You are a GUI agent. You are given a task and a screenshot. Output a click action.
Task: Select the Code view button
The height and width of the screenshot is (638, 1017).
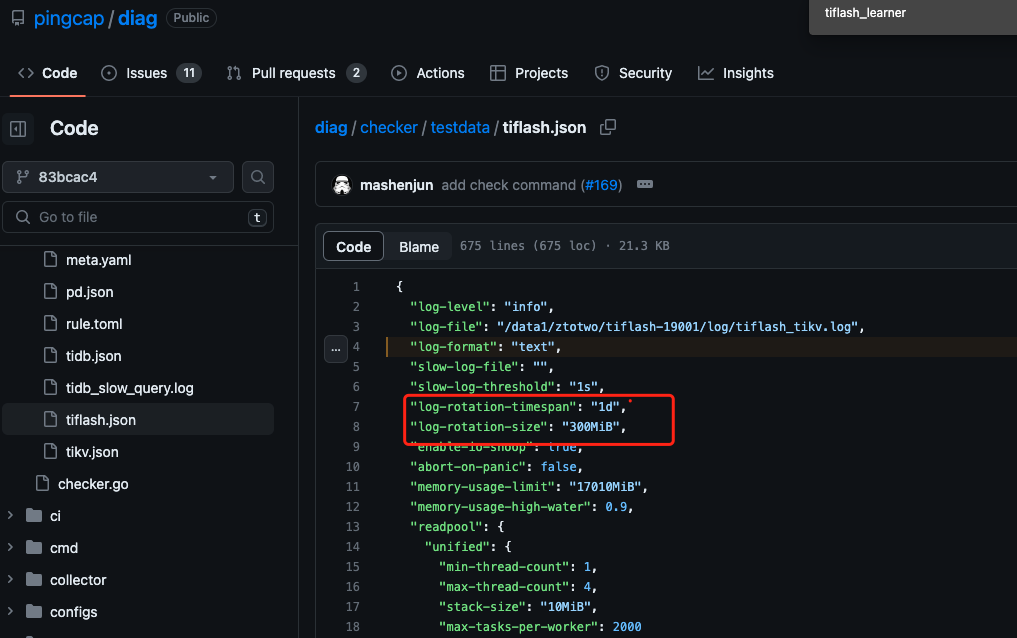click(353, 246)
